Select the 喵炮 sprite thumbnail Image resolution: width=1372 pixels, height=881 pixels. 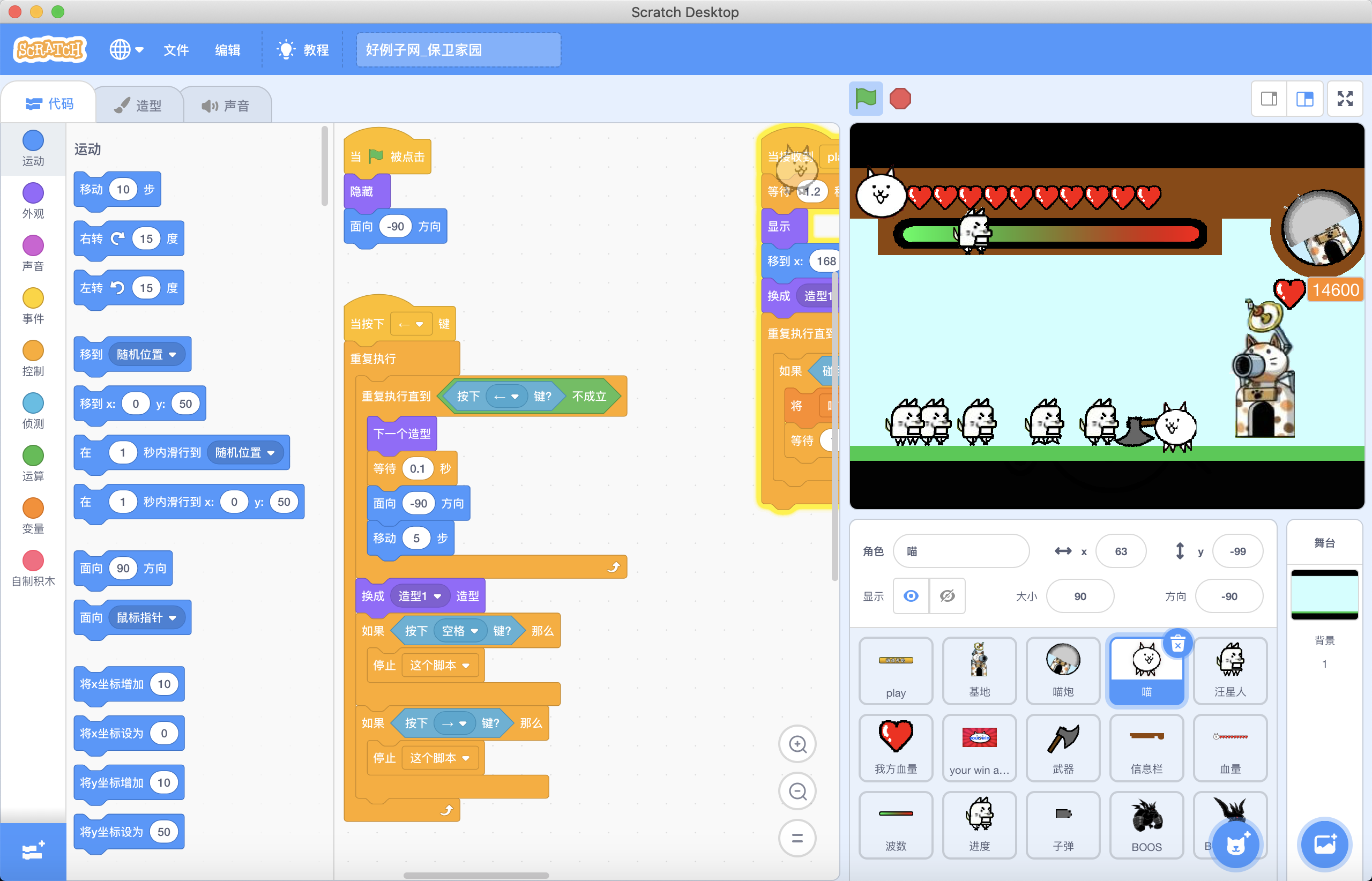tap(1062, 671)
